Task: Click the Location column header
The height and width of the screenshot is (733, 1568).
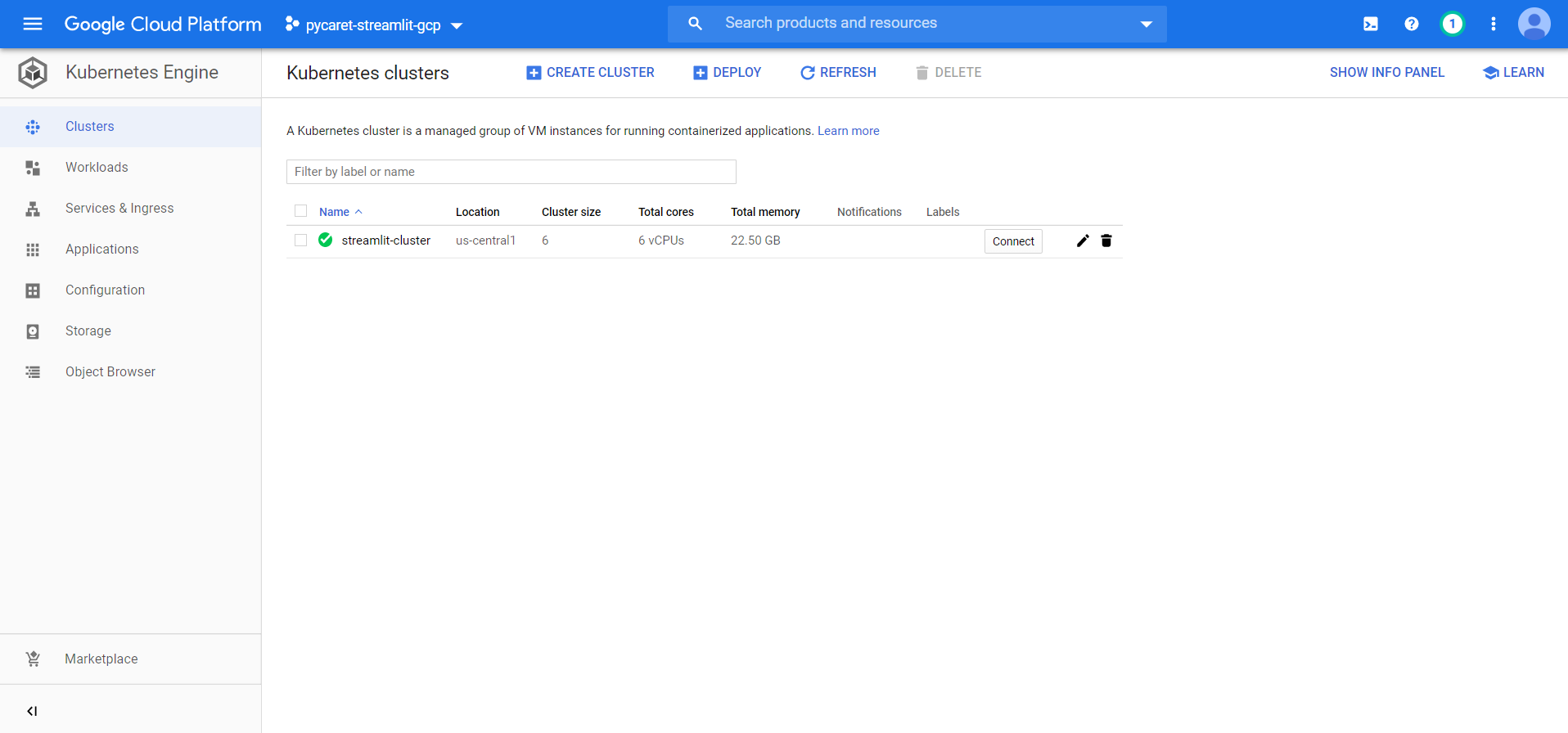Action: coord(478,212)
